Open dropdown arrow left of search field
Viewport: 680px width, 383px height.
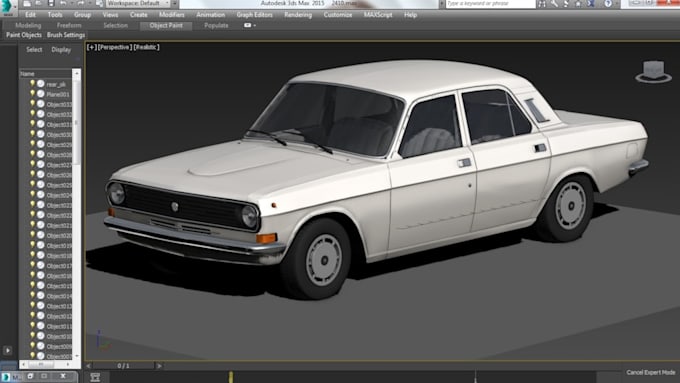click(442, 3)
